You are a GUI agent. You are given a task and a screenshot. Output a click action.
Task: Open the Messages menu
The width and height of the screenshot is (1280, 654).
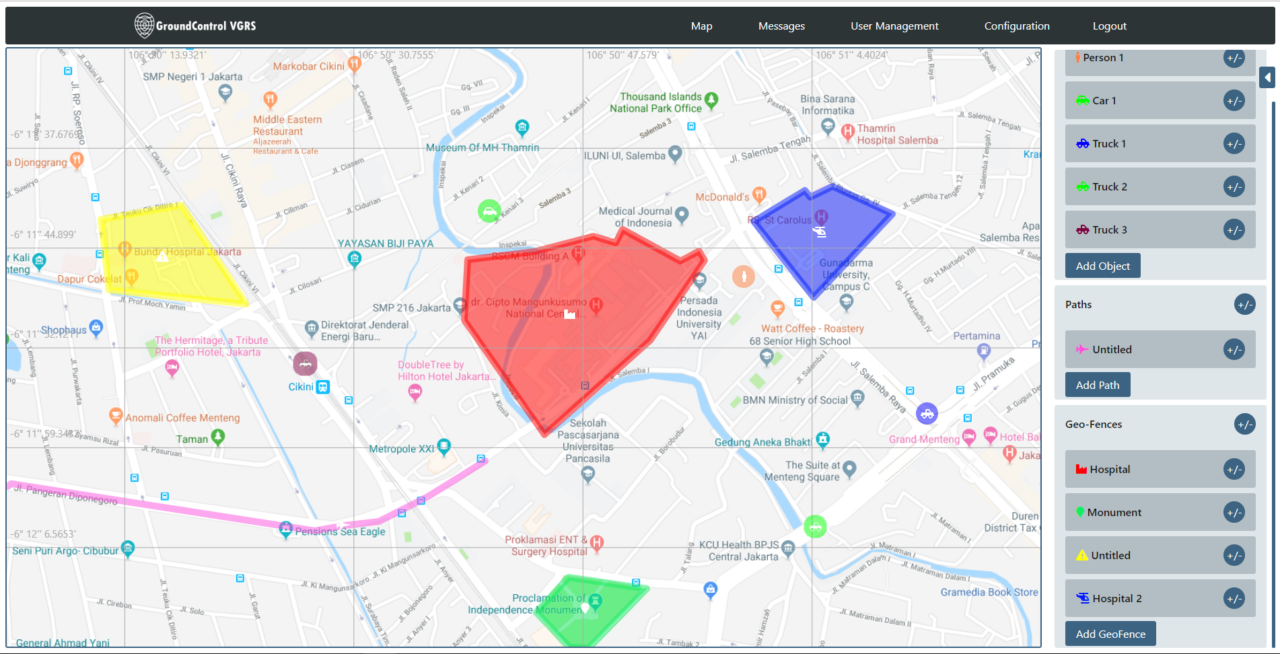tap(781, 26)
